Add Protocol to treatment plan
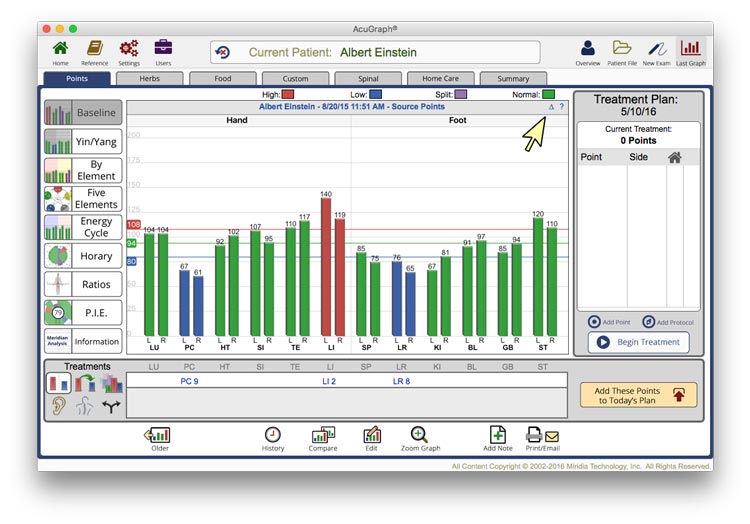 tap(668, 322)
